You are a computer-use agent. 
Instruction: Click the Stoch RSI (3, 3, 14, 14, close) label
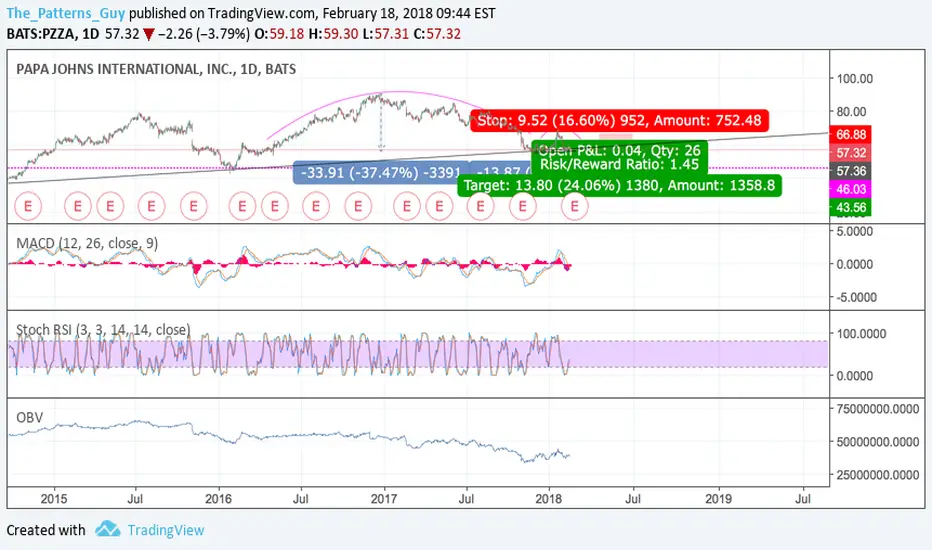coord(103,329)
